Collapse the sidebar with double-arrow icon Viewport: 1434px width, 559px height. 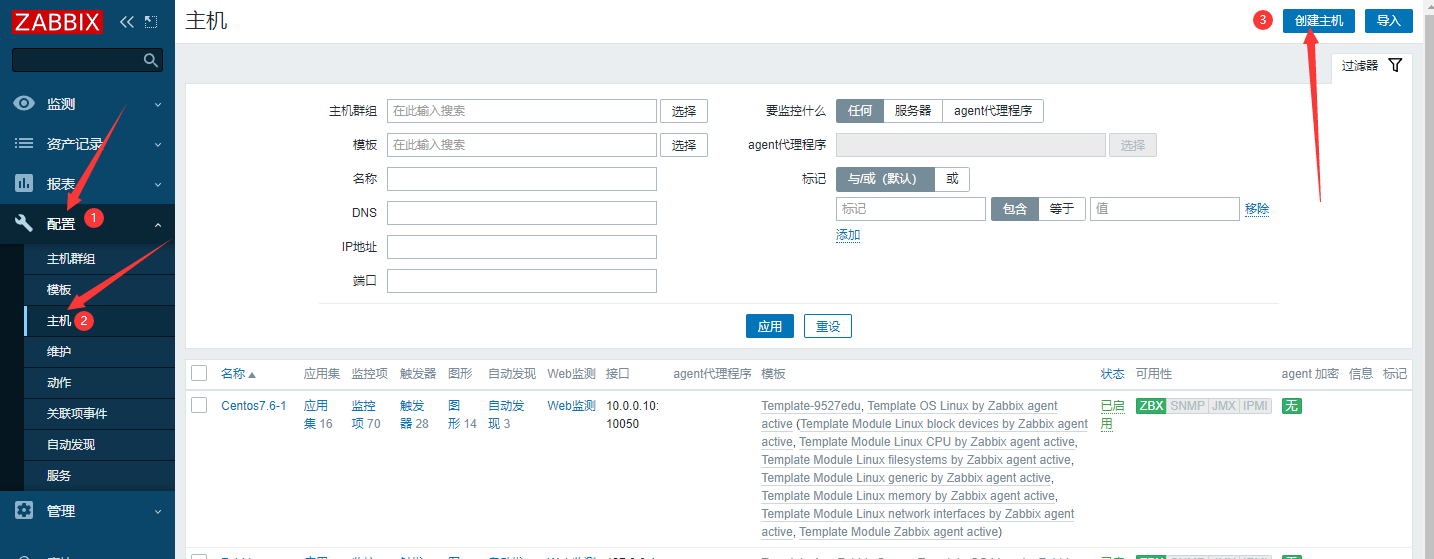coord(126,21)
